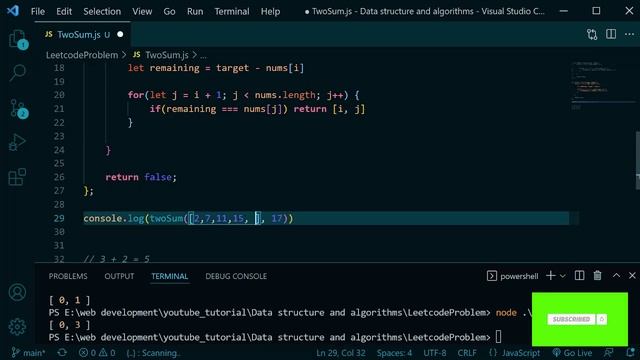The width and height of the screenshot is (640, 360).
Task: Click the SUBSCRIBED button overlay
Action: click(x=571, y=319)
